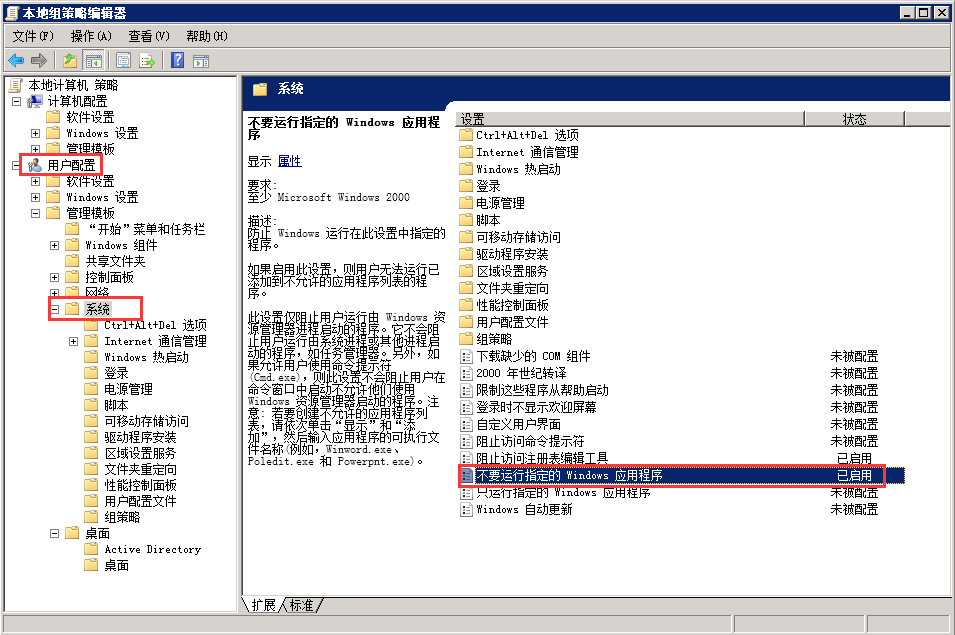The height and width of the screenshot is (635, 955).
Task: Select 只运行指定的 Windows 应用程序 policy
Action: (x=563, y=493)
